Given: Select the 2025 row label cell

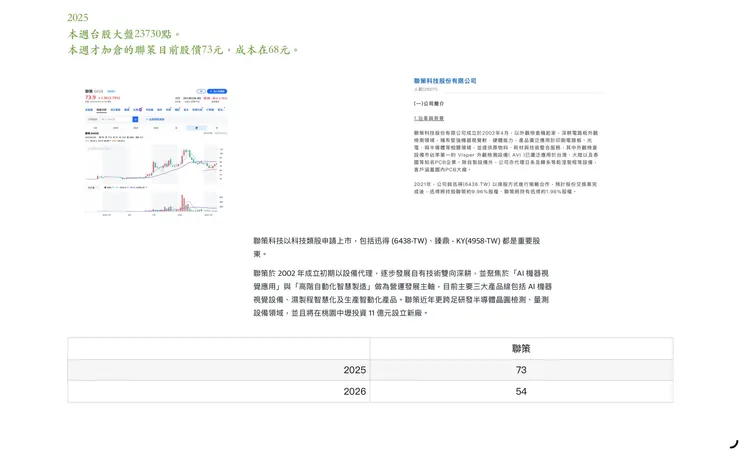Looking at the screenshot, I should [219, 370].
